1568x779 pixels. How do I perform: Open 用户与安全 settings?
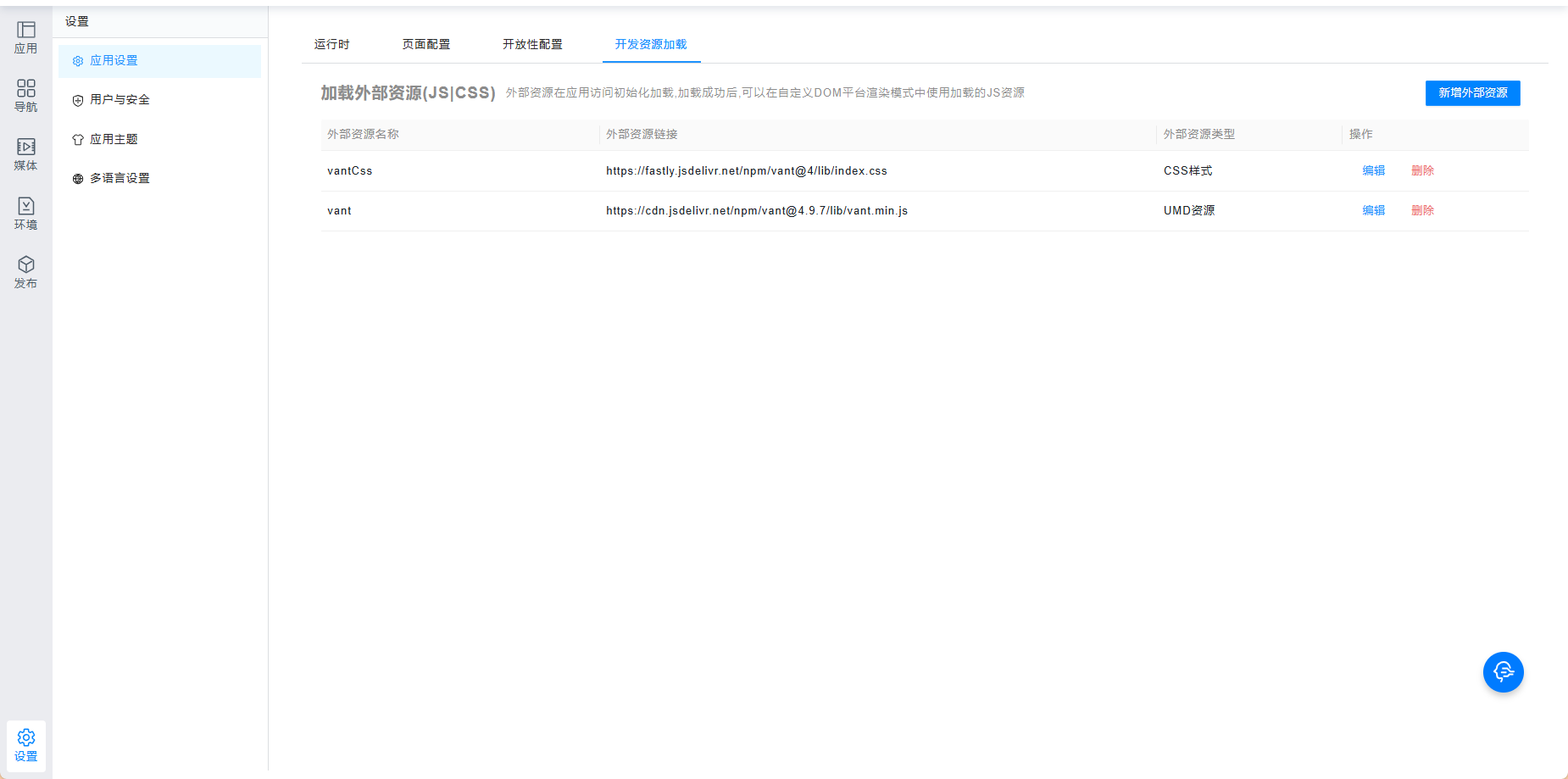(159, 100)
